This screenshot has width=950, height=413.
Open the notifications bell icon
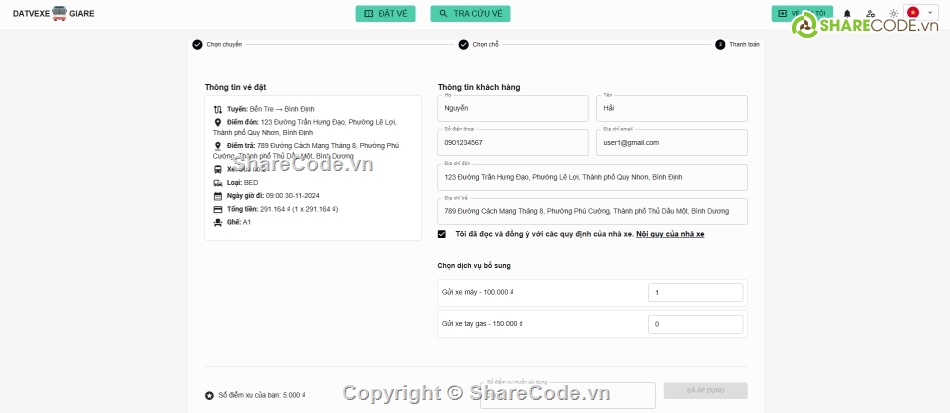tap(847, 13)
